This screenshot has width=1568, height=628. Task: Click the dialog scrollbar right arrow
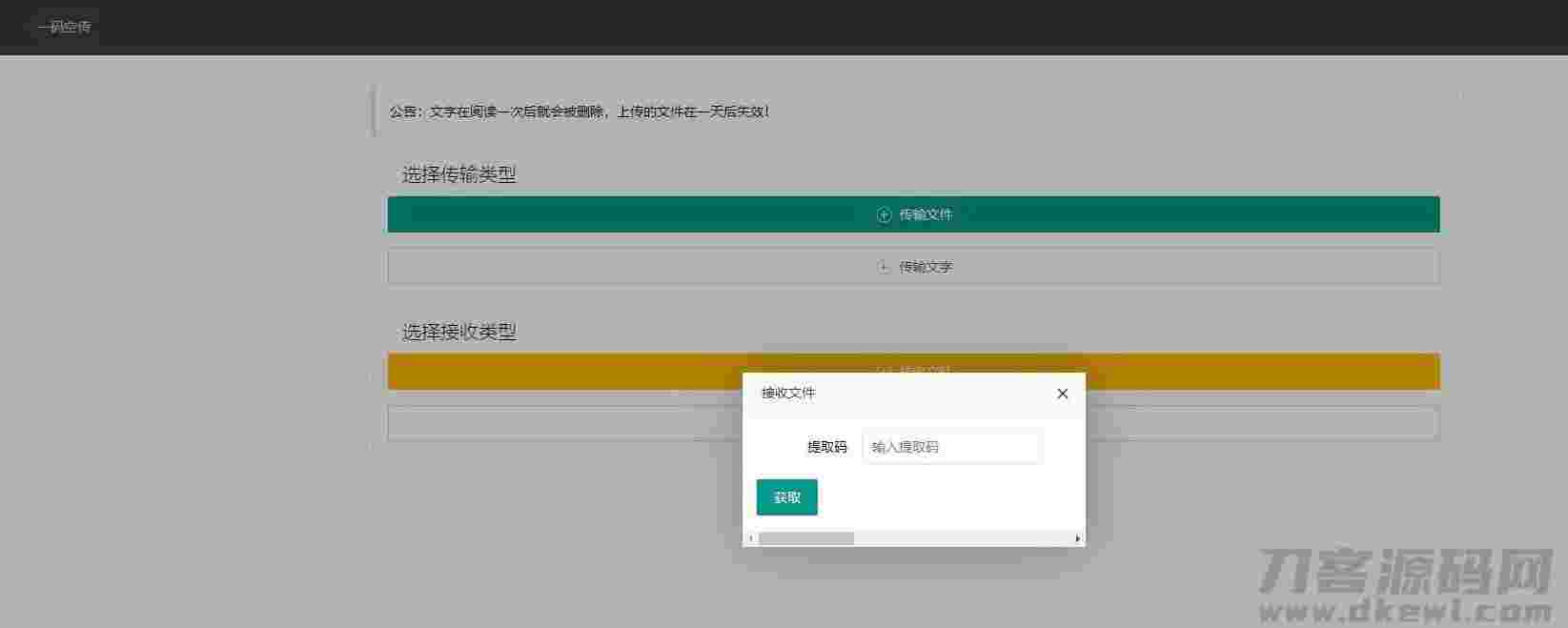point(1077,538)
